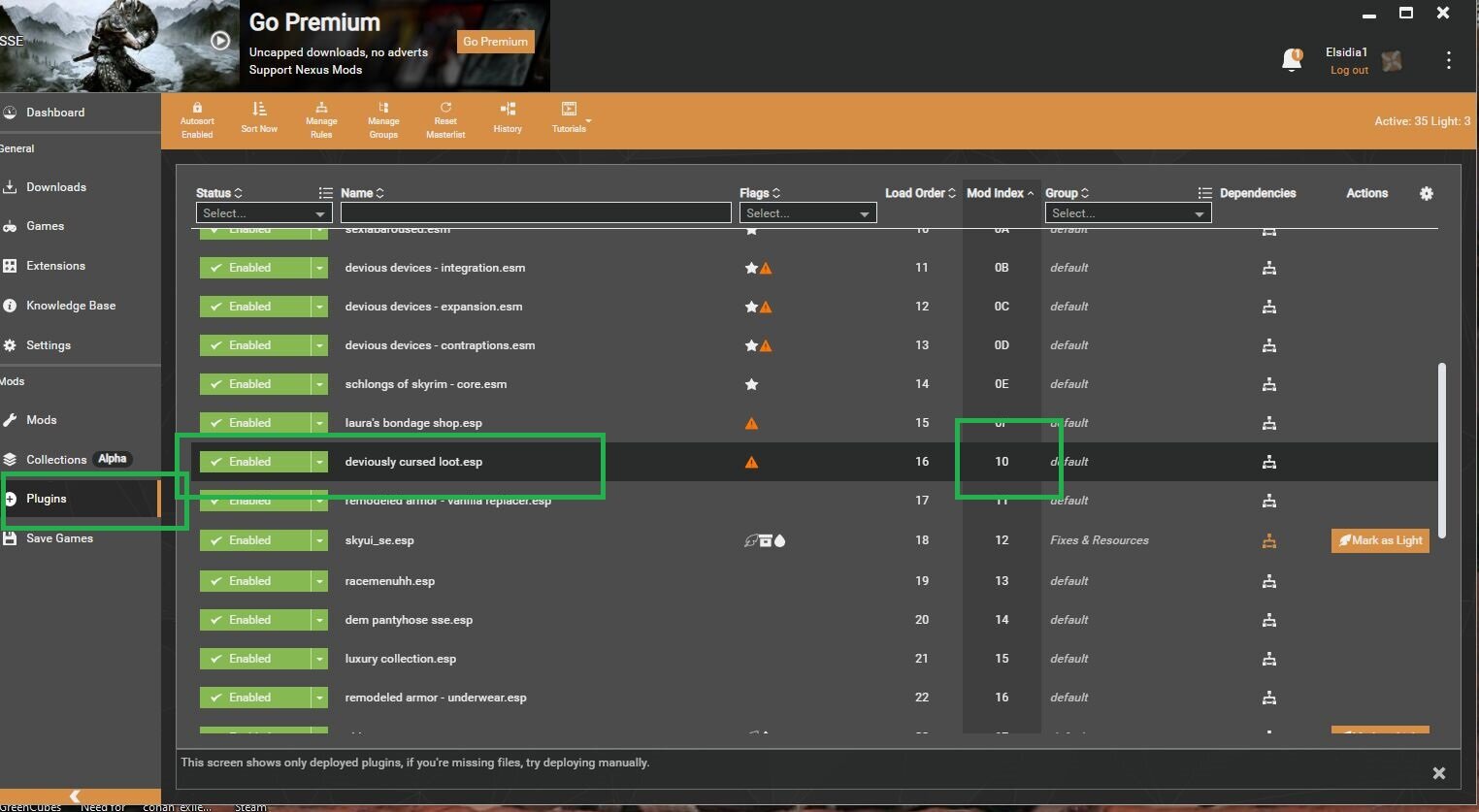Open the Flags filter dropdown
Screen dimensions: 1479x812
tap(807, 213)
